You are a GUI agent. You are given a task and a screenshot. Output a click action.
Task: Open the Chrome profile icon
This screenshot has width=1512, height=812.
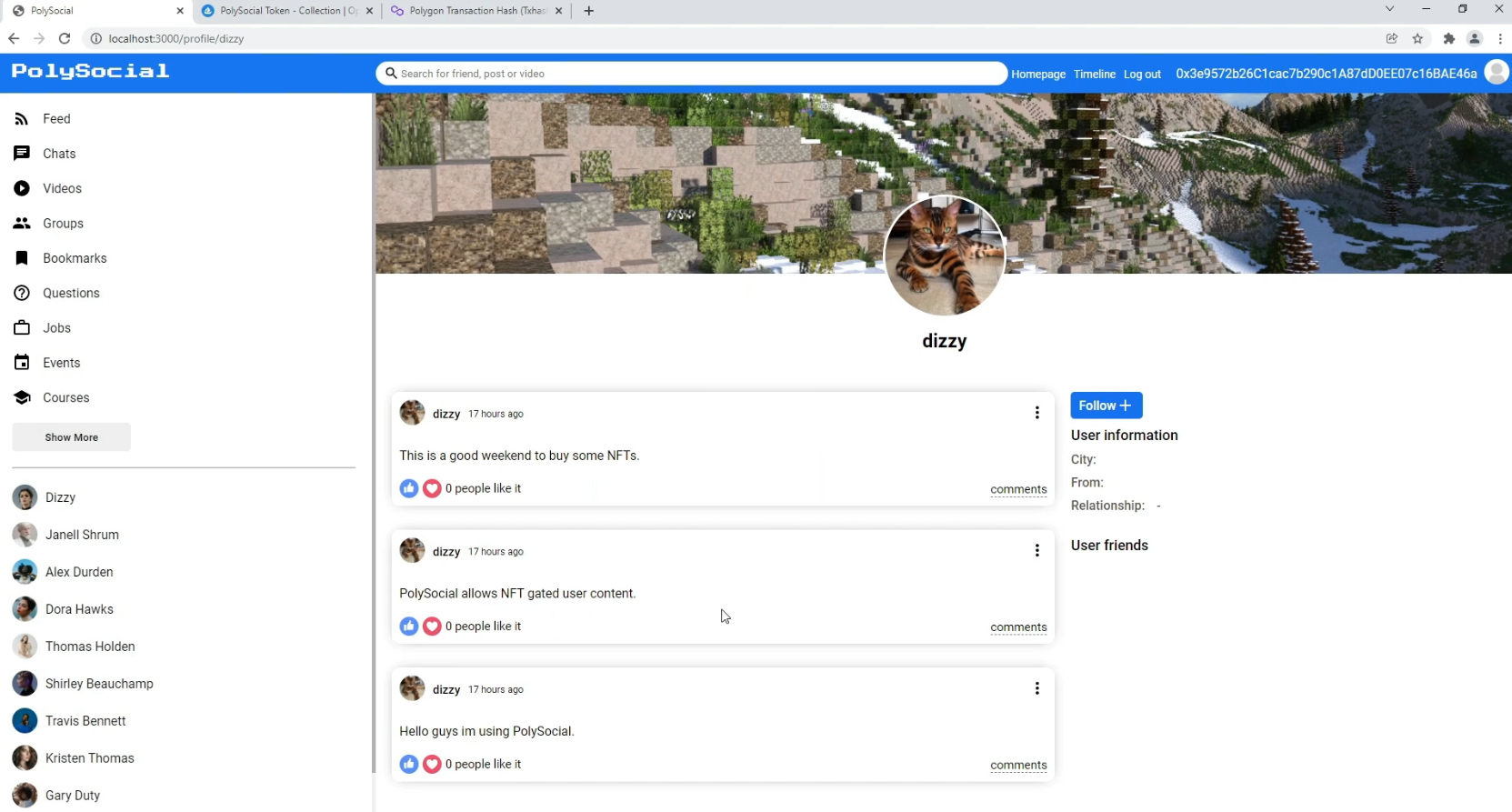(x=1475, y=38)
